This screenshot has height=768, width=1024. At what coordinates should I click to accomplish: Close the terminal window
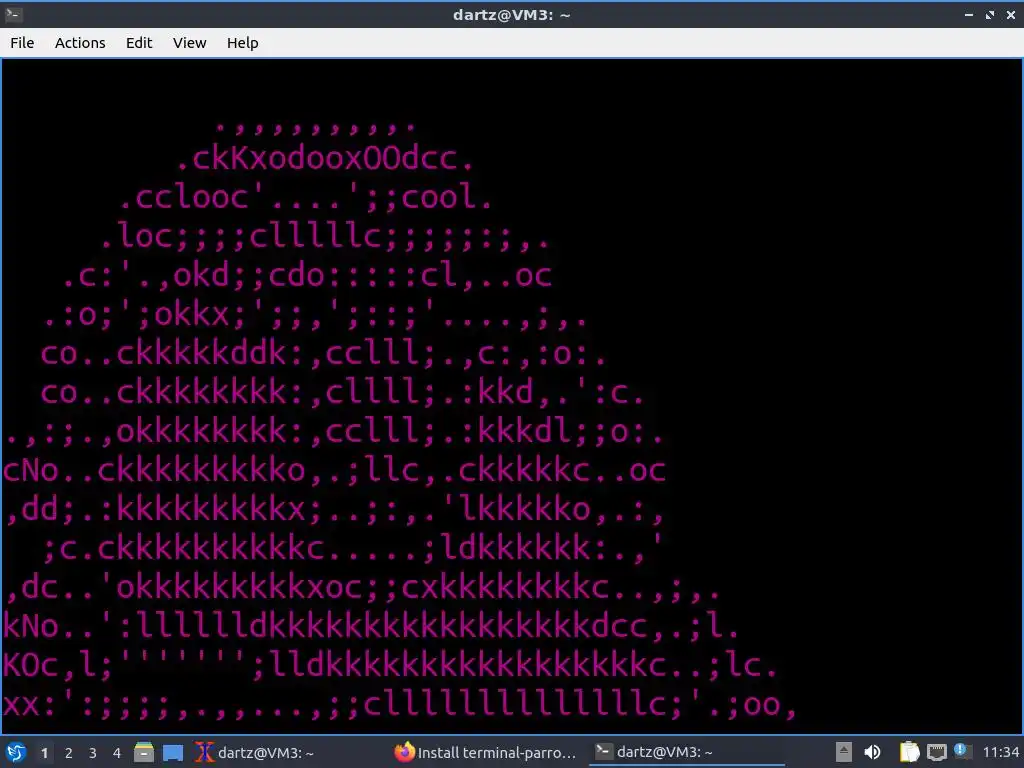[x=1011, y=14]
